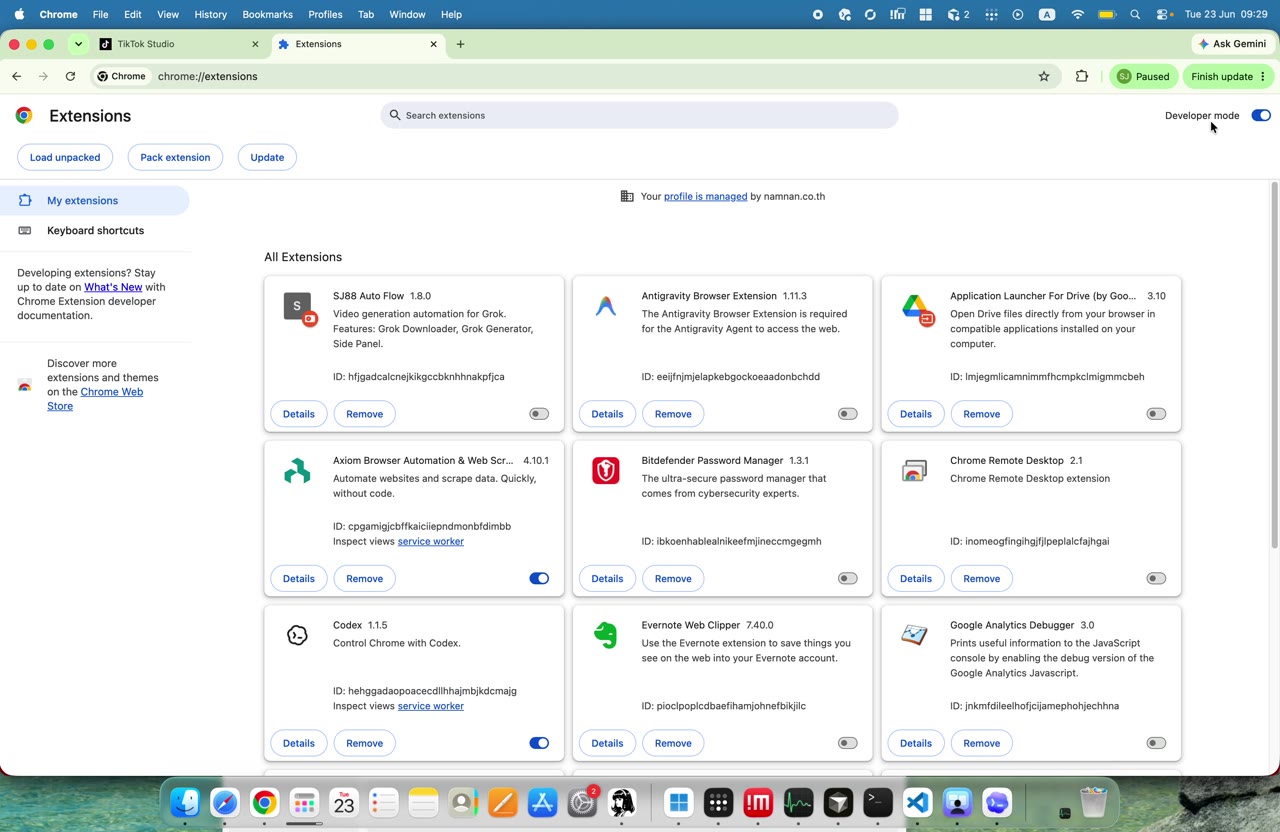Open the Codex service worker link
Viewport: 1280px width, 832px height.
point(431,706)
